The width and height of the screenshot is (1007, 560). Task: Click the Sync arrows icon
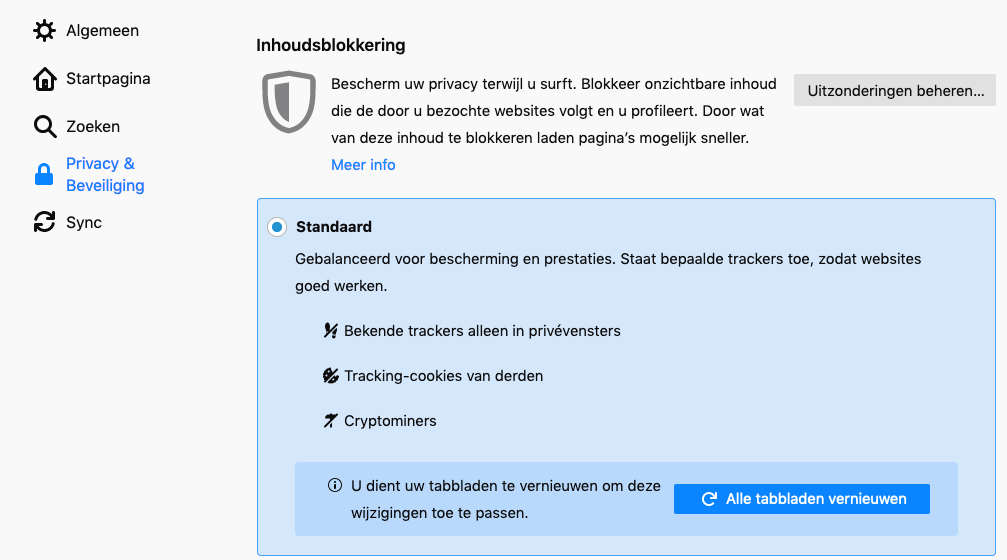pos(45,222)
